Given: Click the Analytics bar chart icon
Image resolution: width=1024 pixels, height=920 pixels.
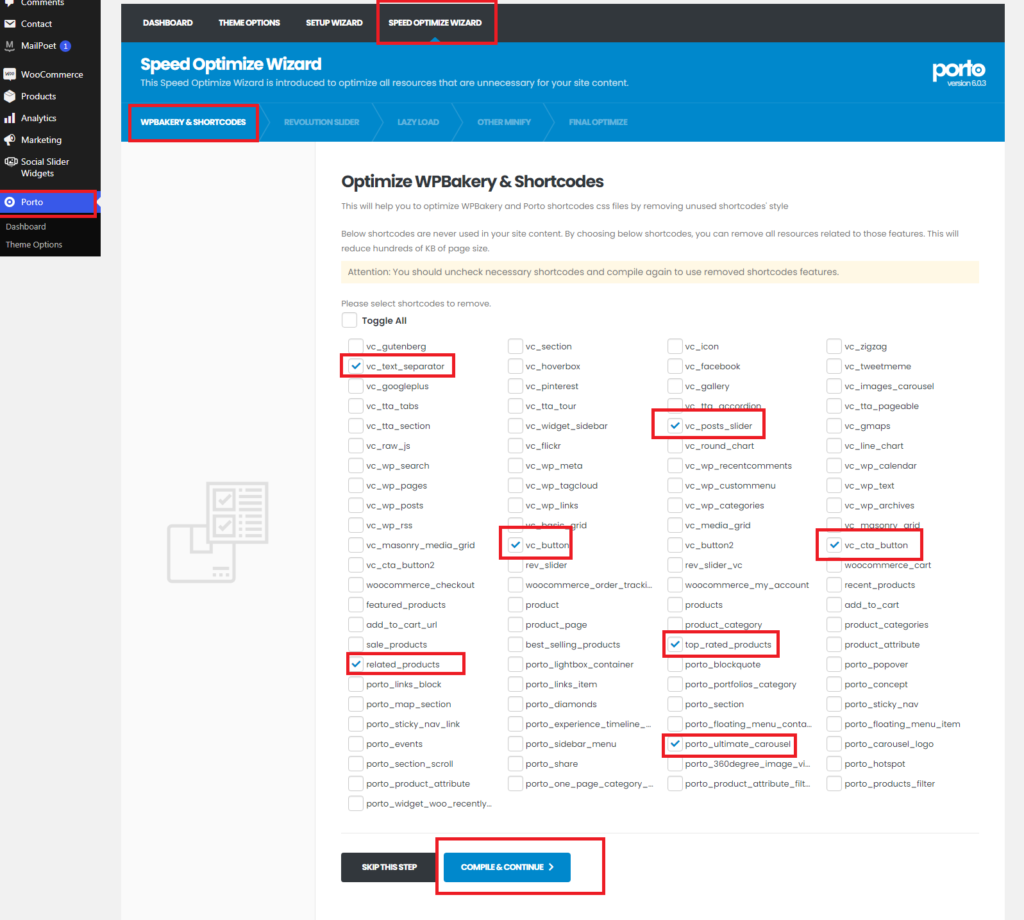Looking at the screenshot, I should pos(10,118).
